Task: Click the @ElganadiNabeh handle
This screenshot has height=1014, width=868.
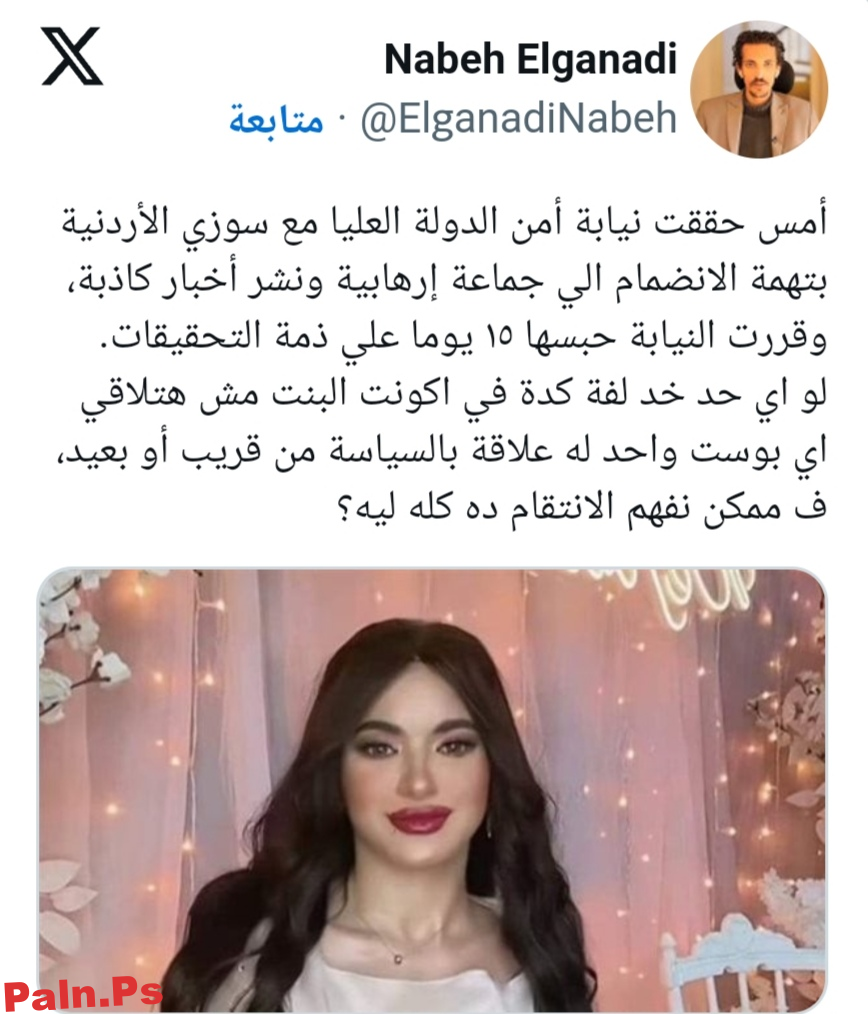Action: [519, 120]
